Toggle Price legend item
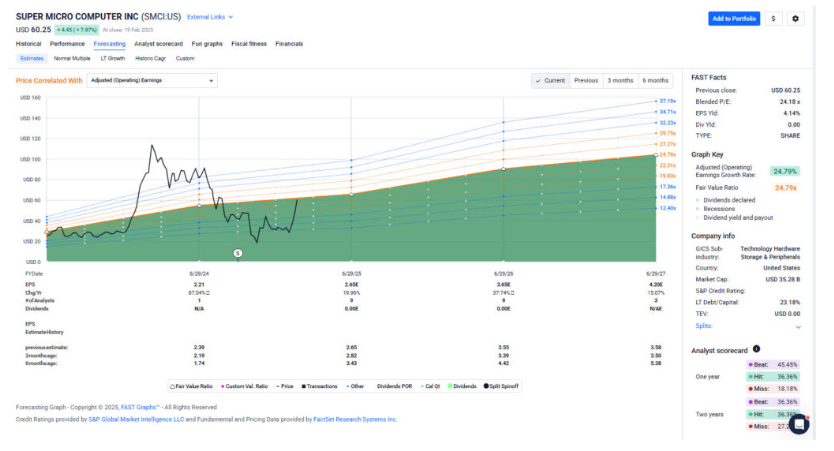Viewport: 834px width, 451px height. (285, 386)
